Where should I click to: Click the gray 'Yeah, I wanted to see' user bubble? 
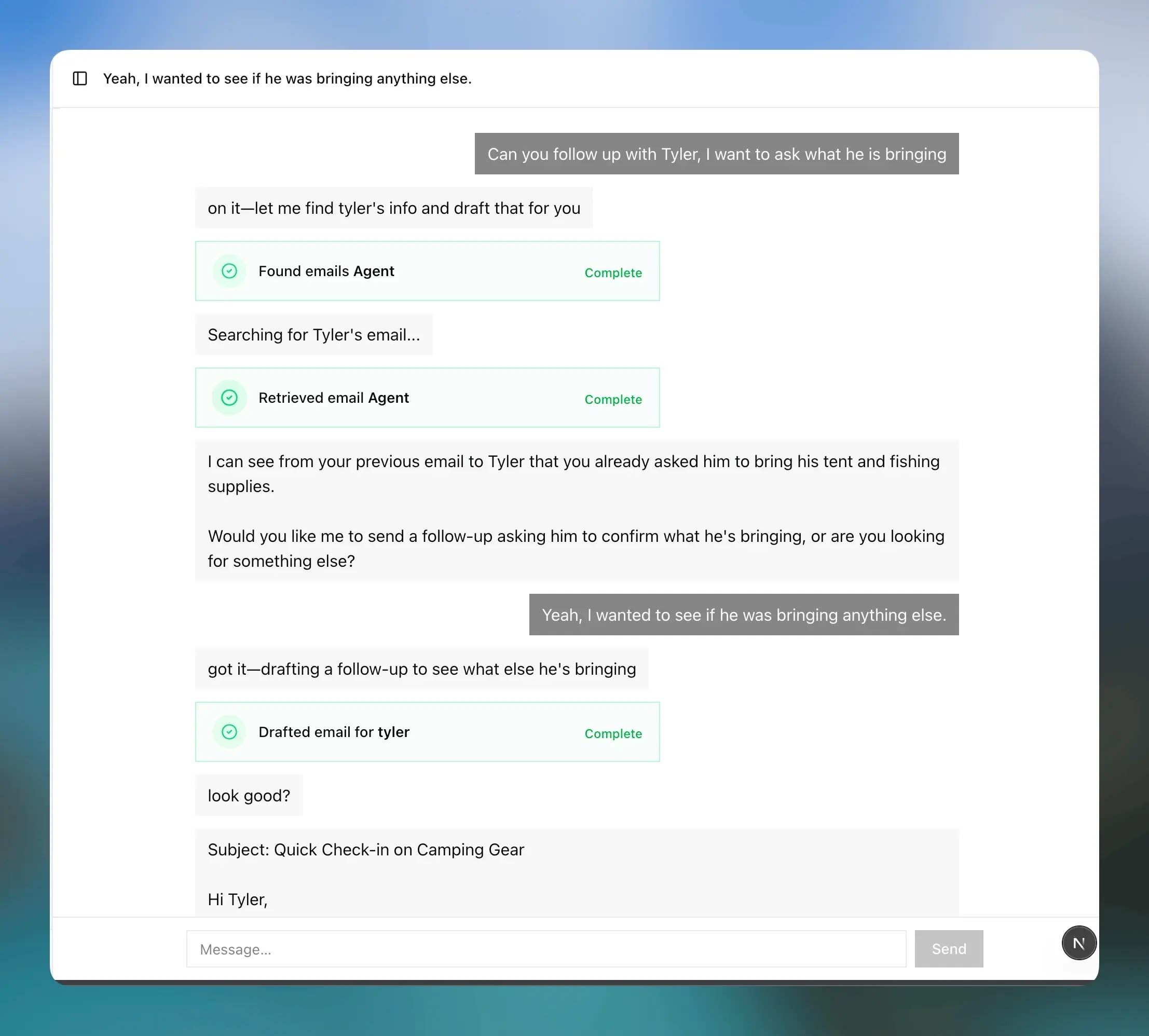tap(744, 615)
